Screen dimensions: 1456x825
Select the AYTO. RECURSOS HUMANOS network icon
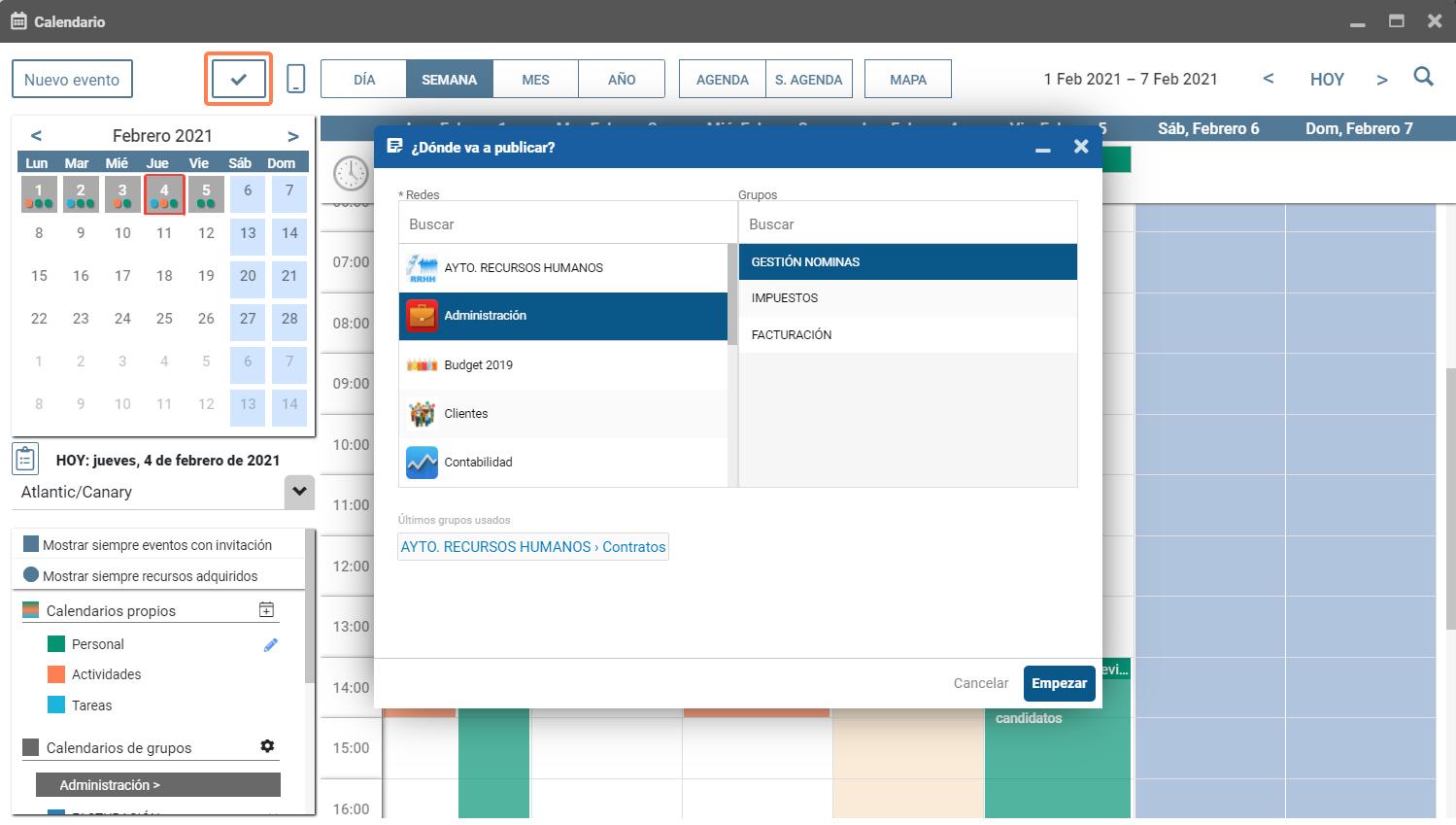tap(423, 267)
